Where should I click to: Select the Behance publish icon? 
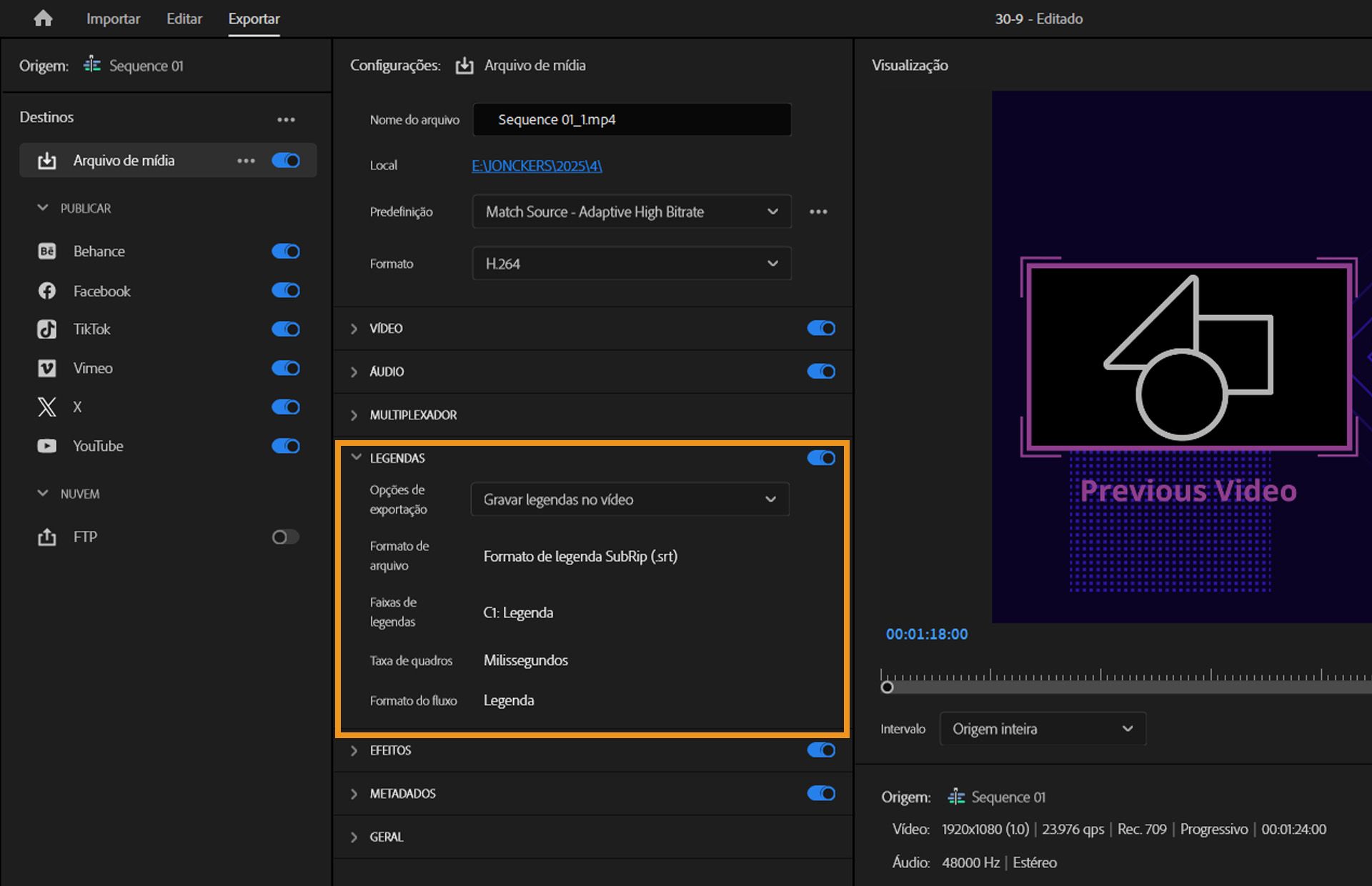click(46, 251)
